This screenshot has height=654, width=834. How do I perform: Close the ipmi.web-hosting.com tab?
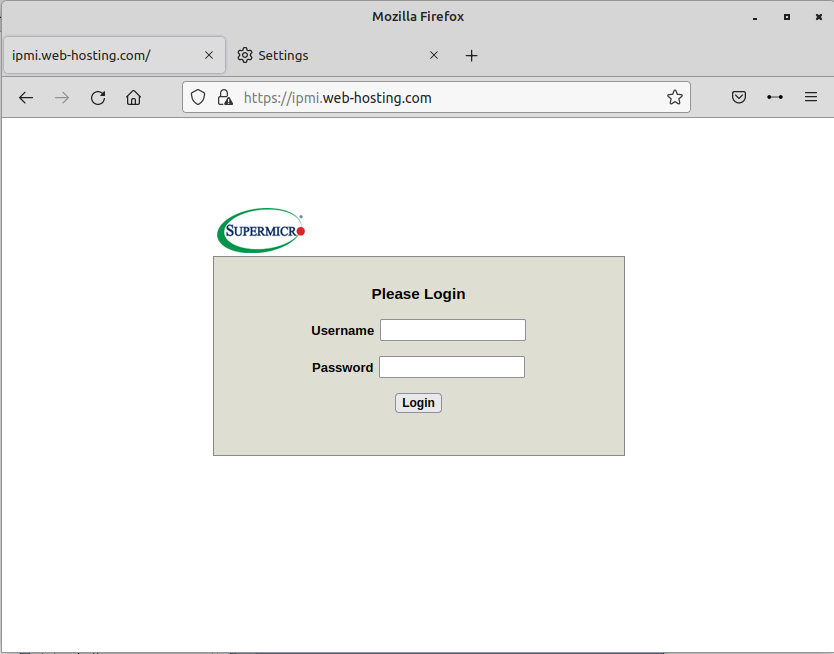pyautogui.click(x=209, y=55)
